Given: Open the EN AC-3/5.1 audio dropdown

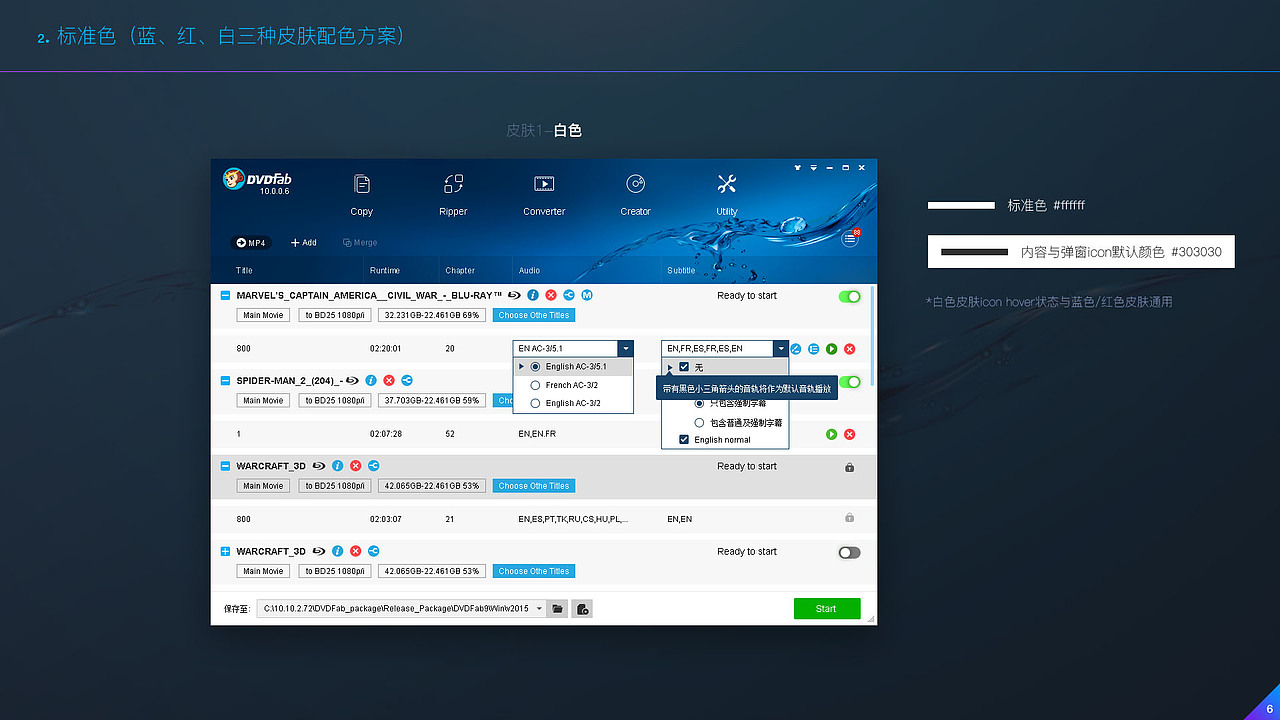Looking at the screenshot, I should (x=625, y=348).
